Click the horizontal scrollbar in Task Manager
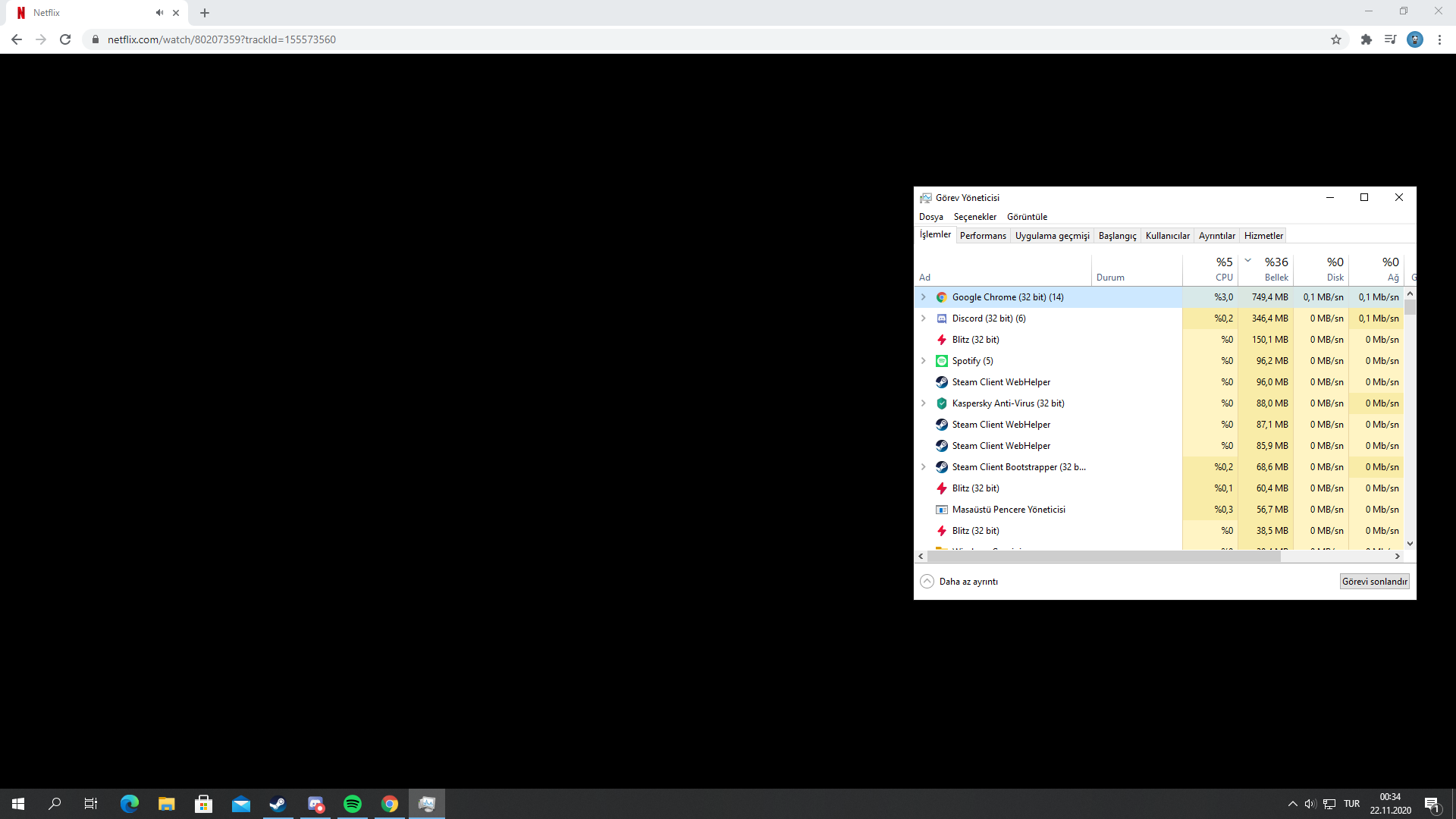The image size is (1456, 819). coord(1103,557)
